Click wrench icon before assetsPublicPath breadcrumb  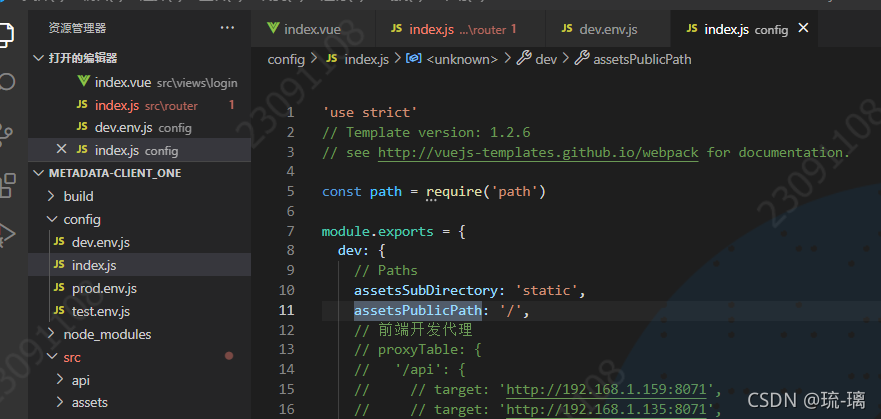[x=582, y=58]
